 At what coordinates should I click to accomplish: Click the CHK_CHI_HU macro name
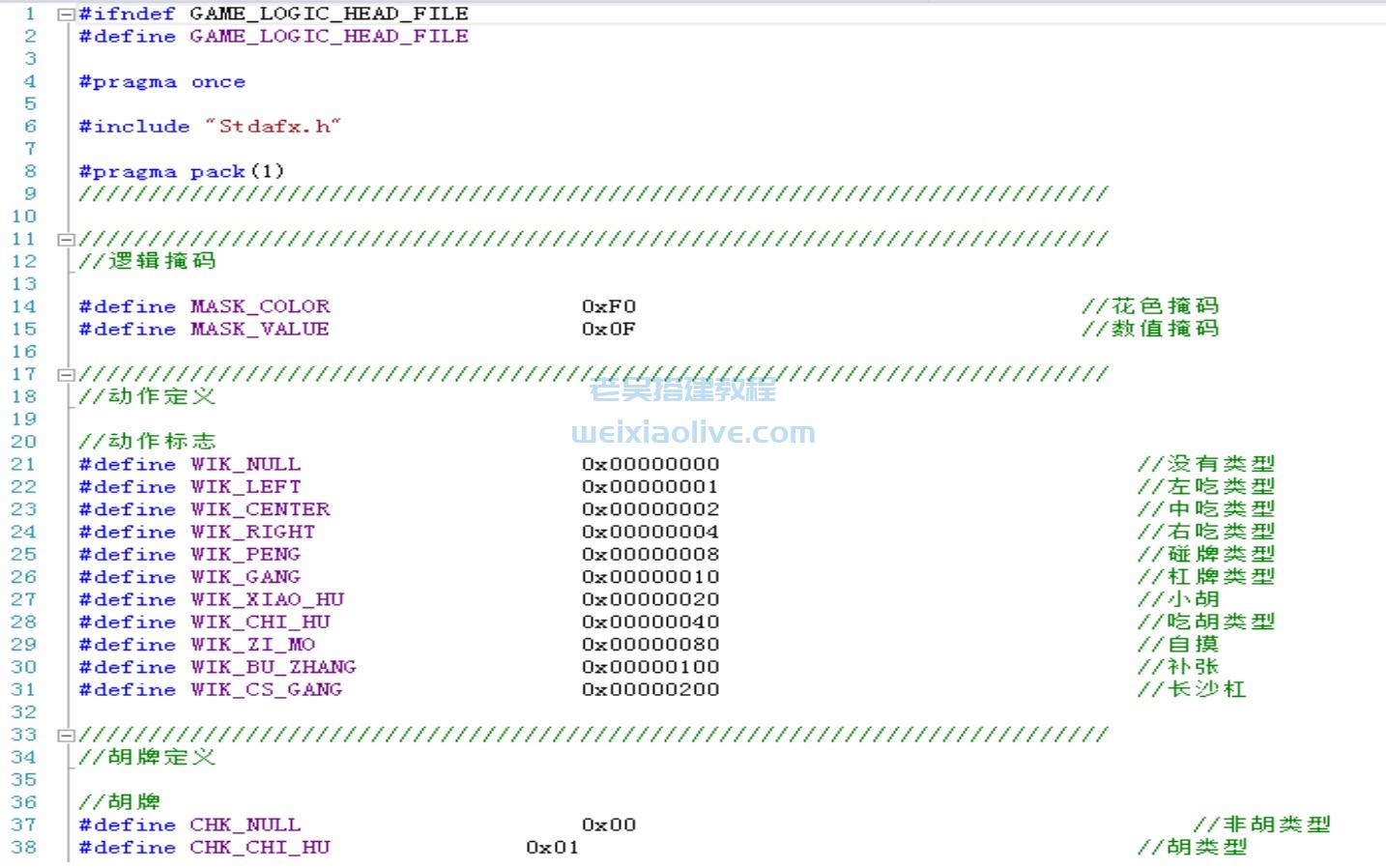pyautogui.click(x=259, y=848)
